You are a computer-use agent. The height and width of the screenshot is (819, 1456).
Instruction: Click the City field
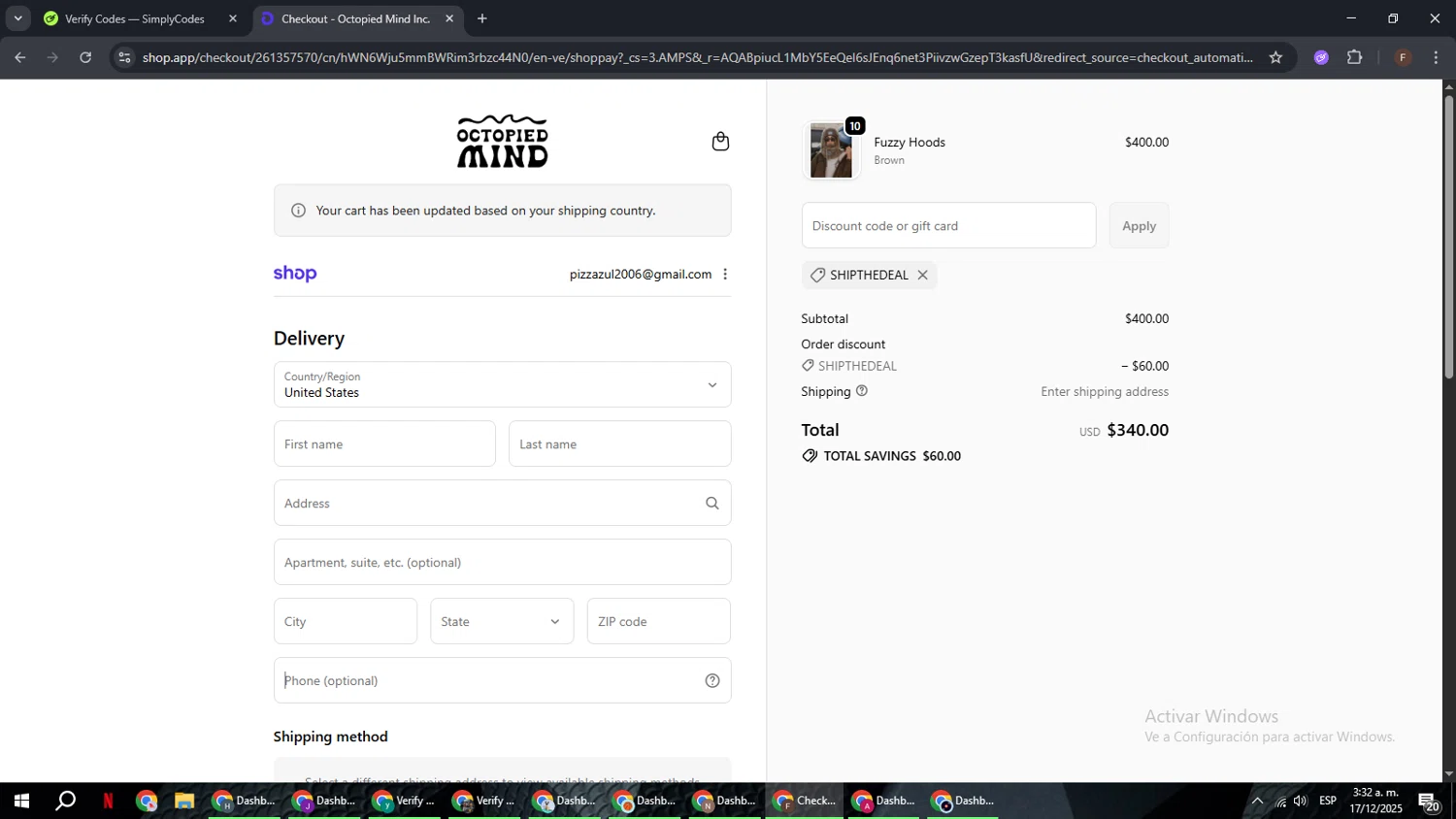345,621
